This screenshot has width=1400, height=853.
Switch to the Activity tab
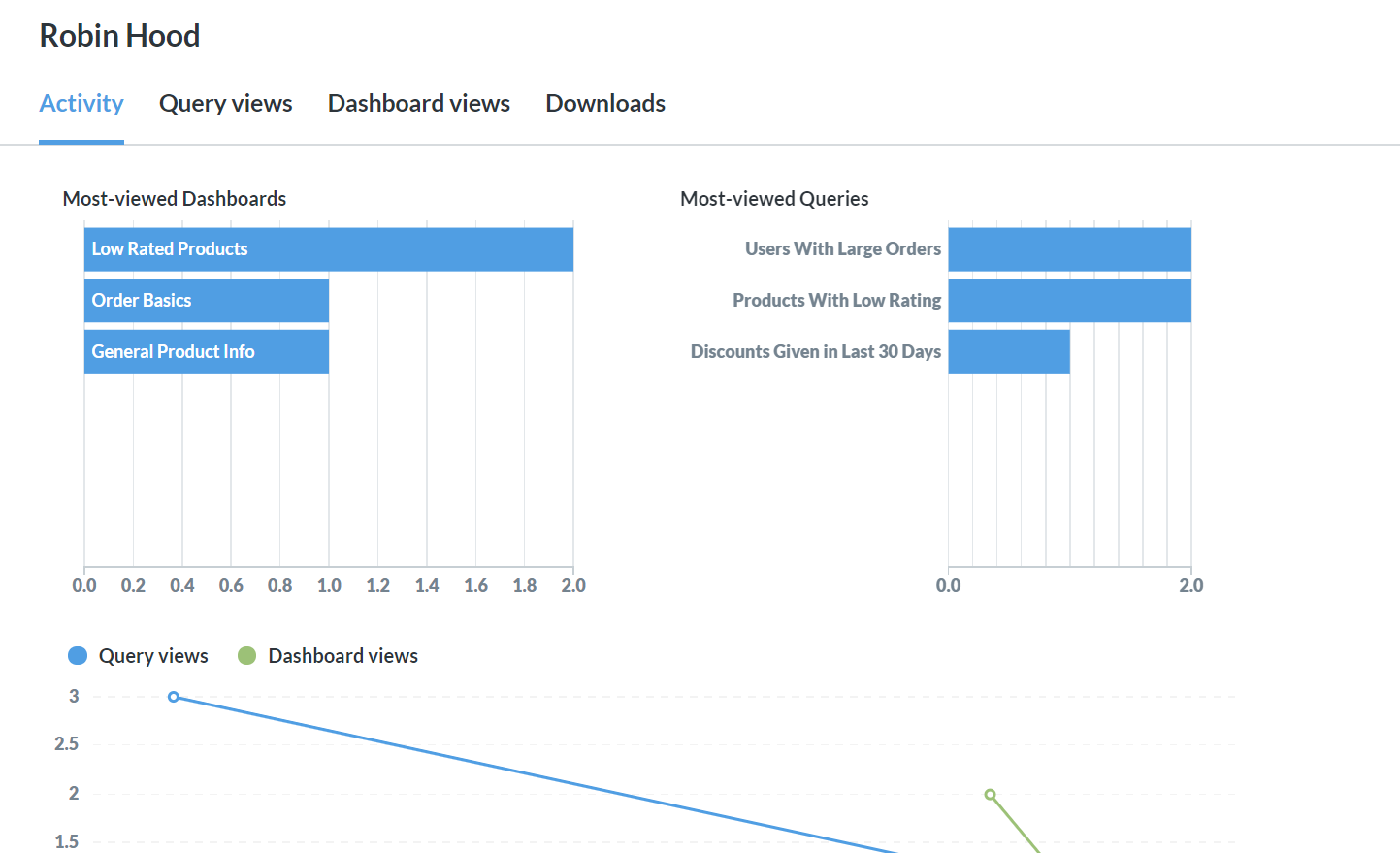(x=81, y=104)
